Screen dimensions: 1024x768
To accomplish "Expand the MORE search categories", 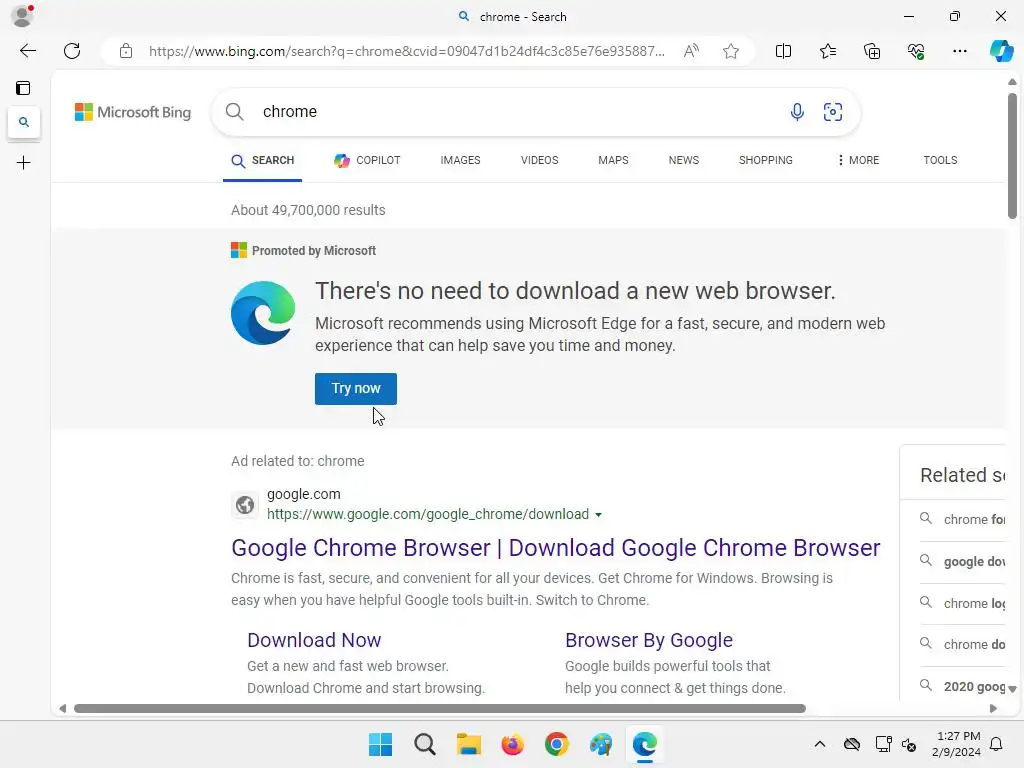I will pyautogui.click(x=858, y=161).
